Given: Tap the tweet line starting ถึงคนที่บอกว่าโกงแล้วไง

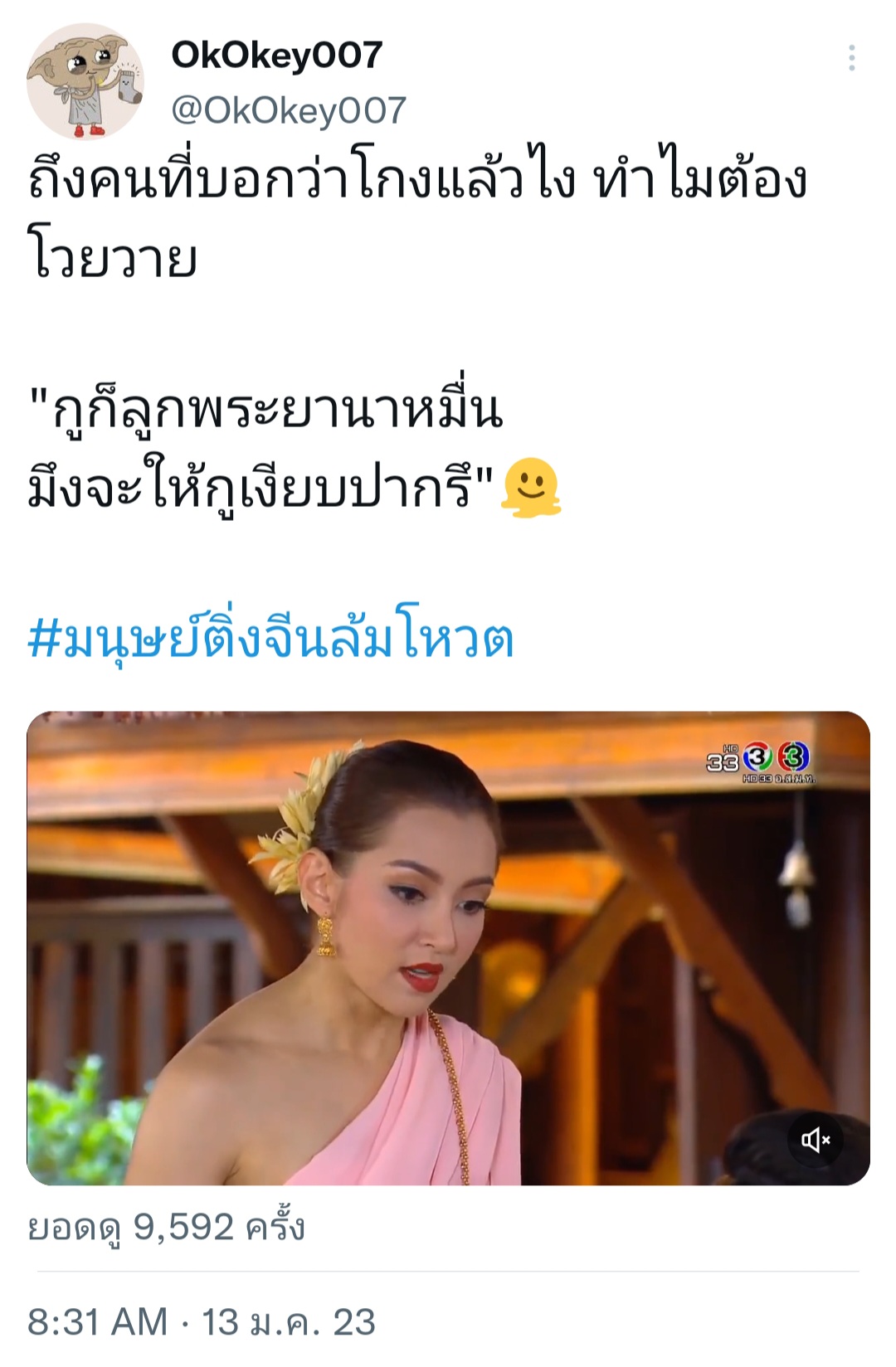Looking at the screenshot, I should tap(417, 179).
